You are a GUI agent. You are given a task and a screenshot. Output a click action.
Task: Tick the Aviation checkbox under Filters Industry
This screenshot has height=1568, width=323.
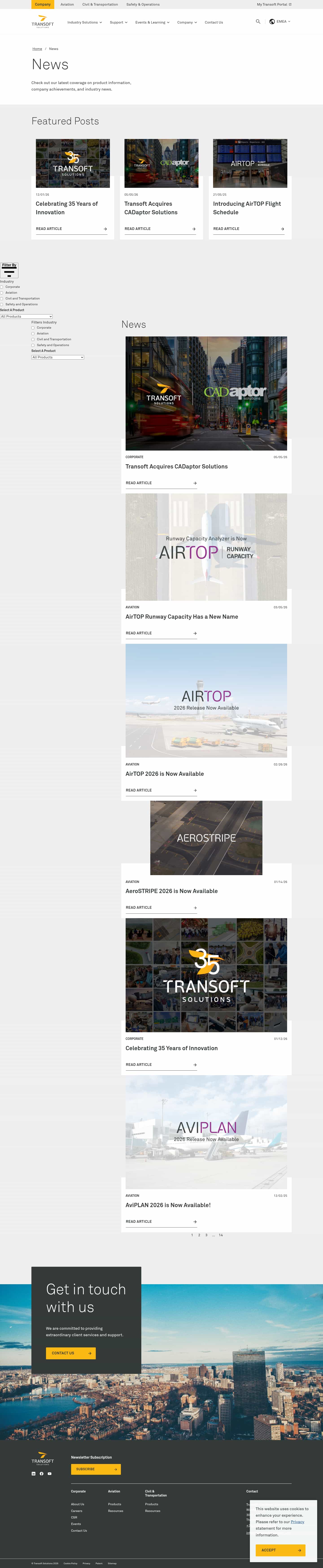tap(33, 334)
